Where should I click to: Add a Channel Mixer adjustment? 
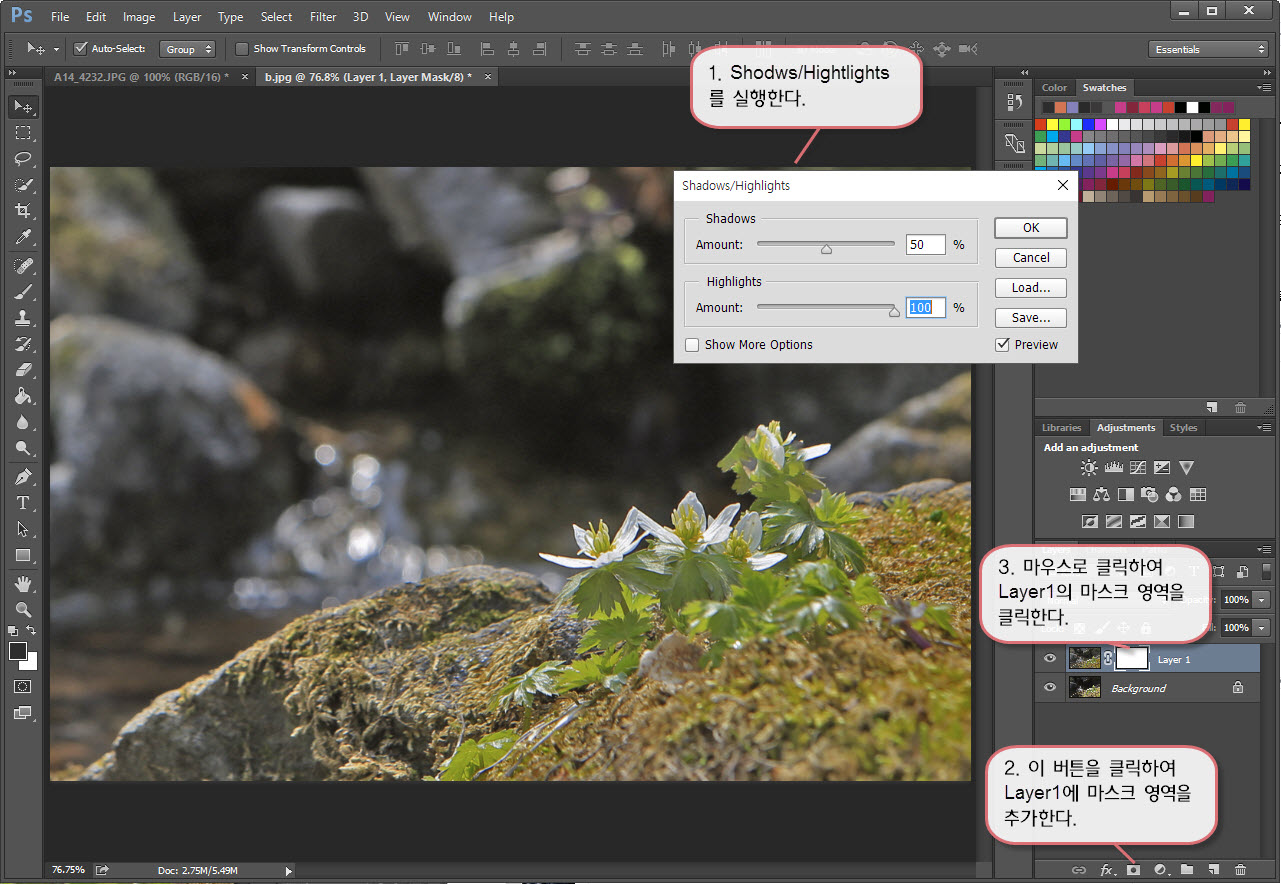click(x=1174, y=494)
